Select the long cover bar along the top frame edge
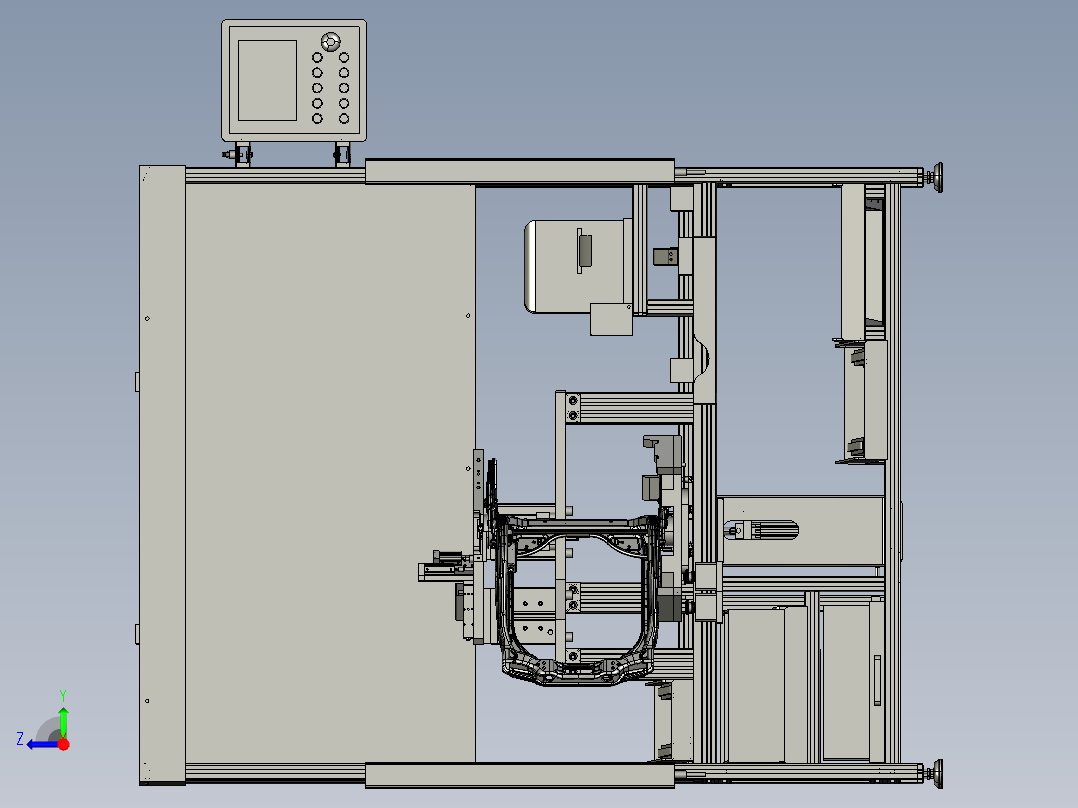Screen dimensions: 1078x808 (520, 171)
